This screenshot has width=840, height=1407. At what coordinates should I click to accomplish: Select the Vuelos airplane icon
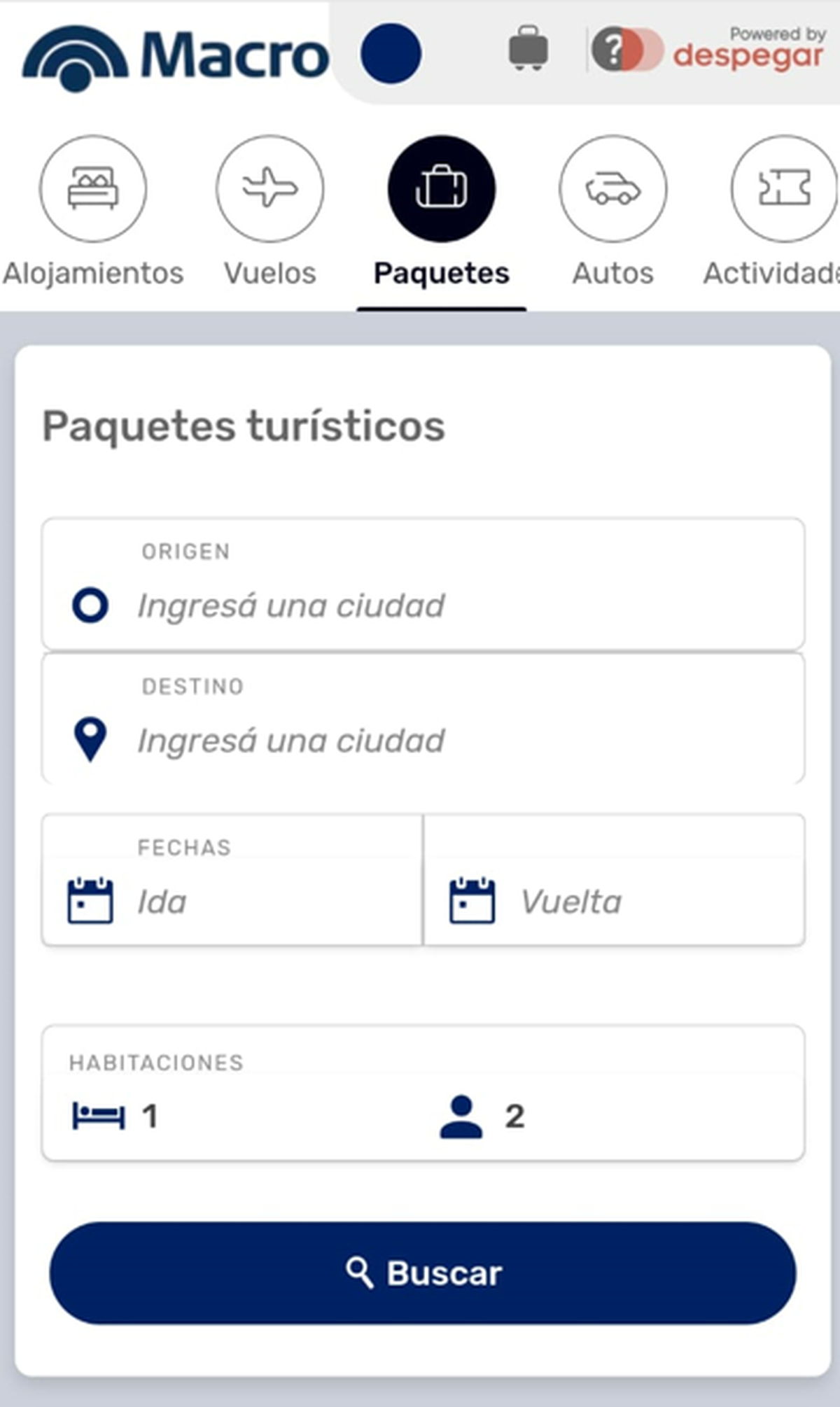(x=269, y=188)
